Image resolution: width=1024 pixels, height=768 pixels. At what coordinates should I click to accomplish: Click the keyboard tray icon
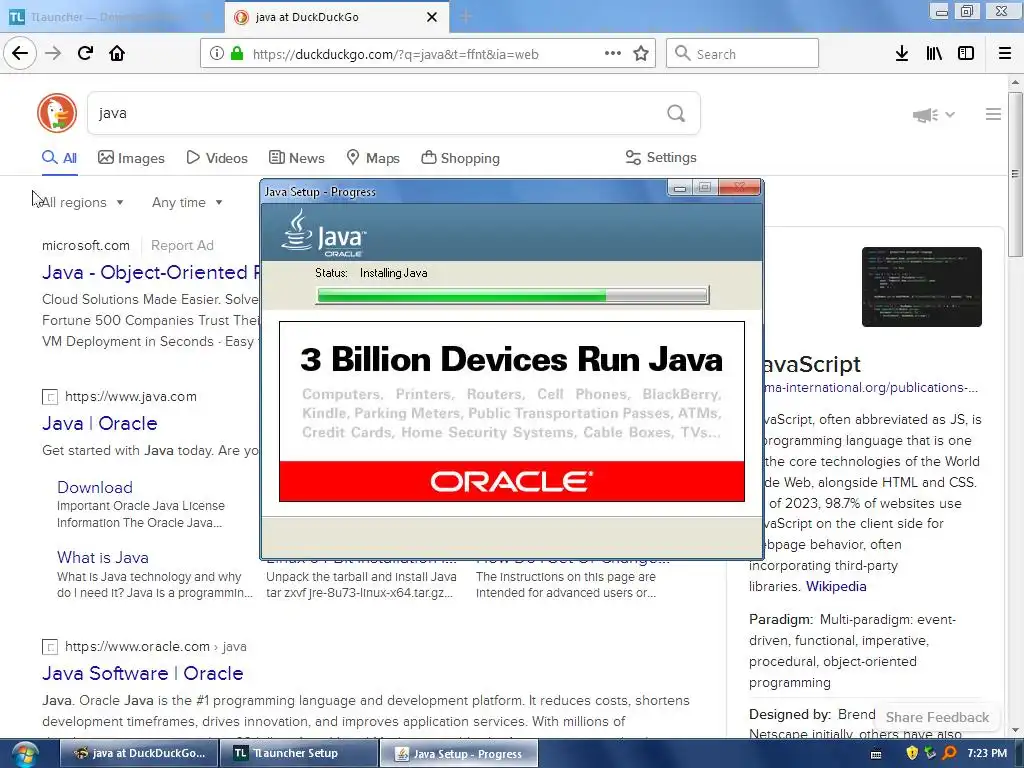(876, 754)
